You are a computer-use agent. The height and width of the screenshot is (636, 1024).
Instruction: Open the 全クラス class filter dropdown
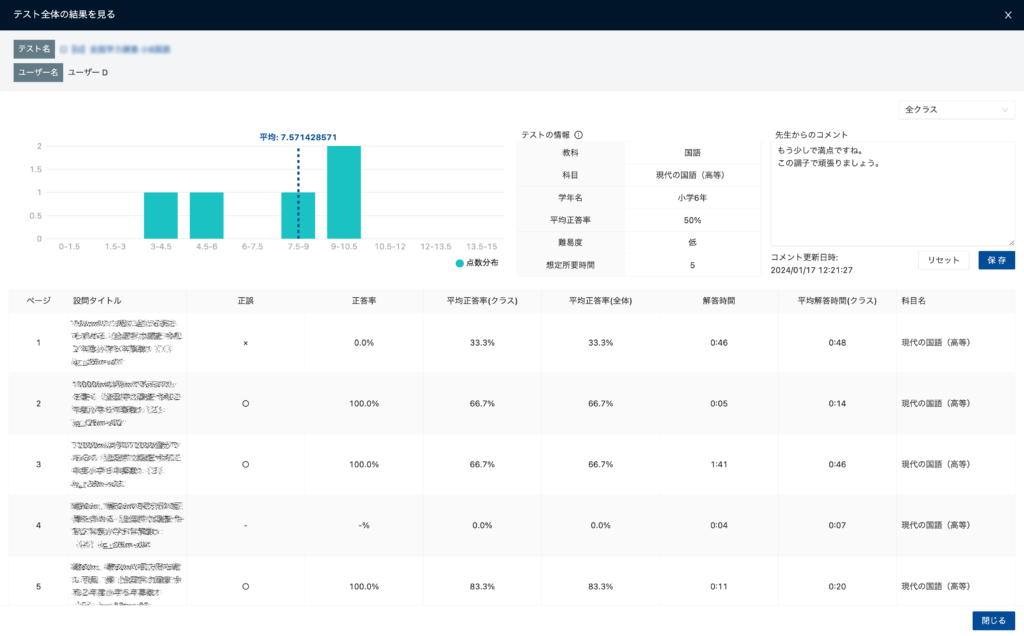(956, 110)
